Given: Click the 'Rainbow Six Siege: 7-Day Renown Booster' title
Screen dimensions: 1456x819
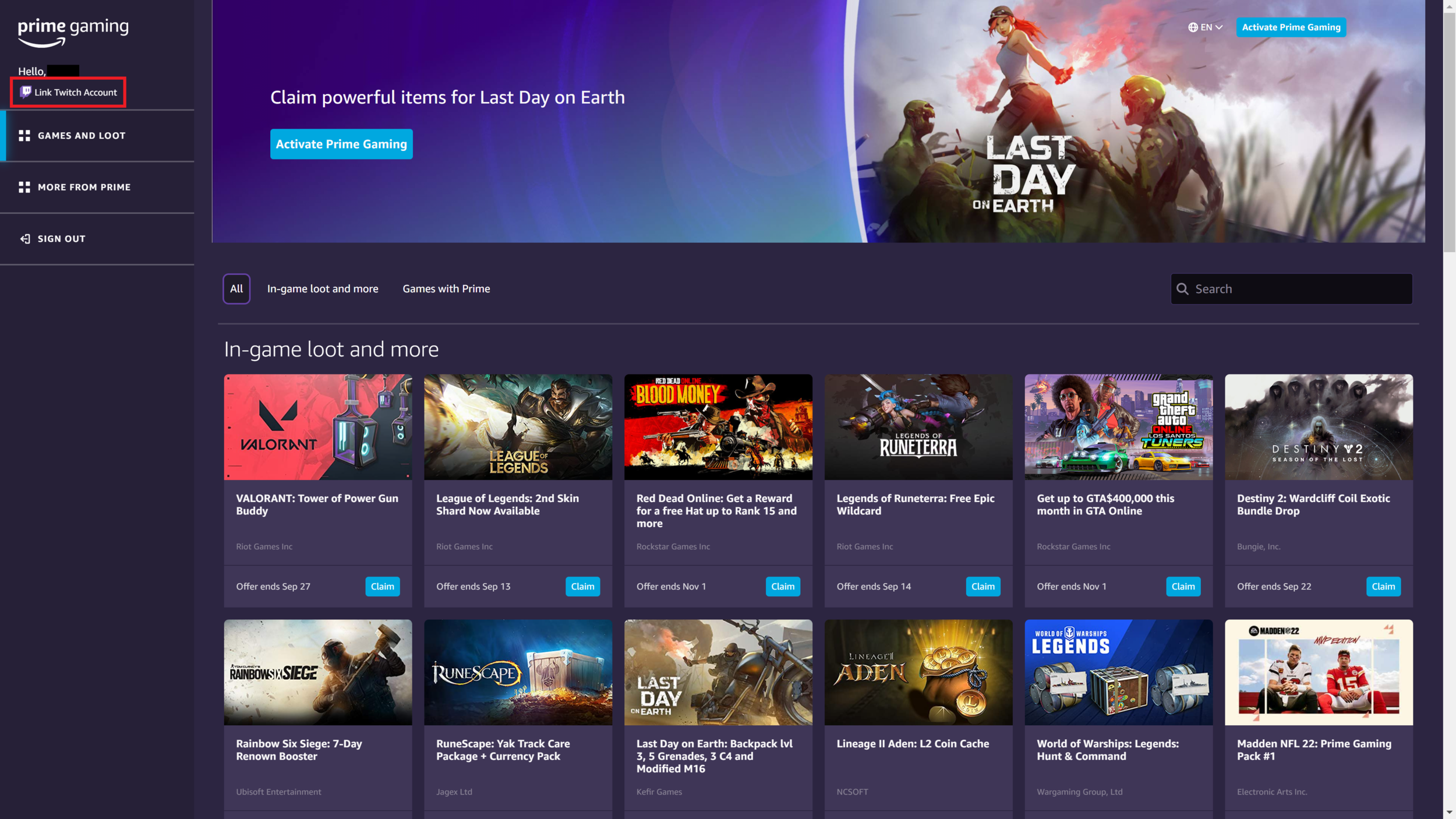Looking at the screenshot, I should point(299,750).
